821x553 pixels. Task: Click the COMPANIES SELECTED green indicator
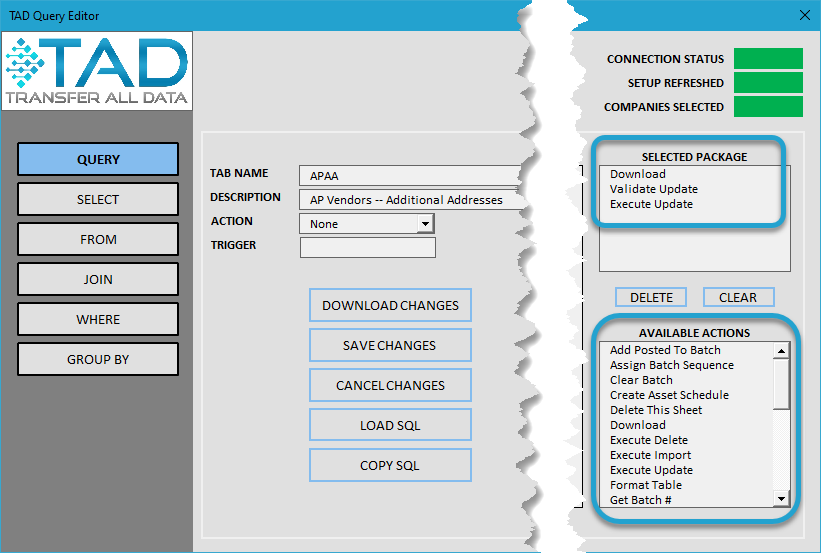768,106
